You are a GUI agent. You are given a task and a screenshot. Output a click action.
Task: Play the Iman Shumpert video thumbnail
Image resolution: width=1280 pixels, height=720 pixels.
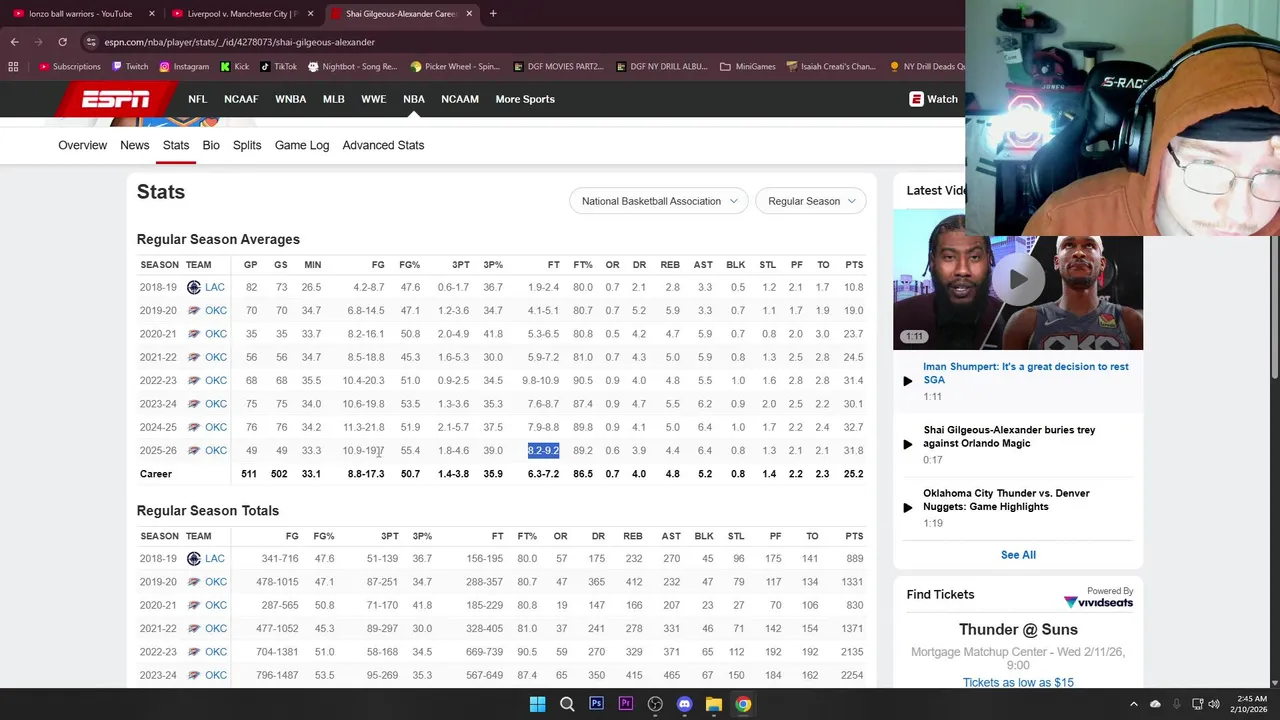1018,280
